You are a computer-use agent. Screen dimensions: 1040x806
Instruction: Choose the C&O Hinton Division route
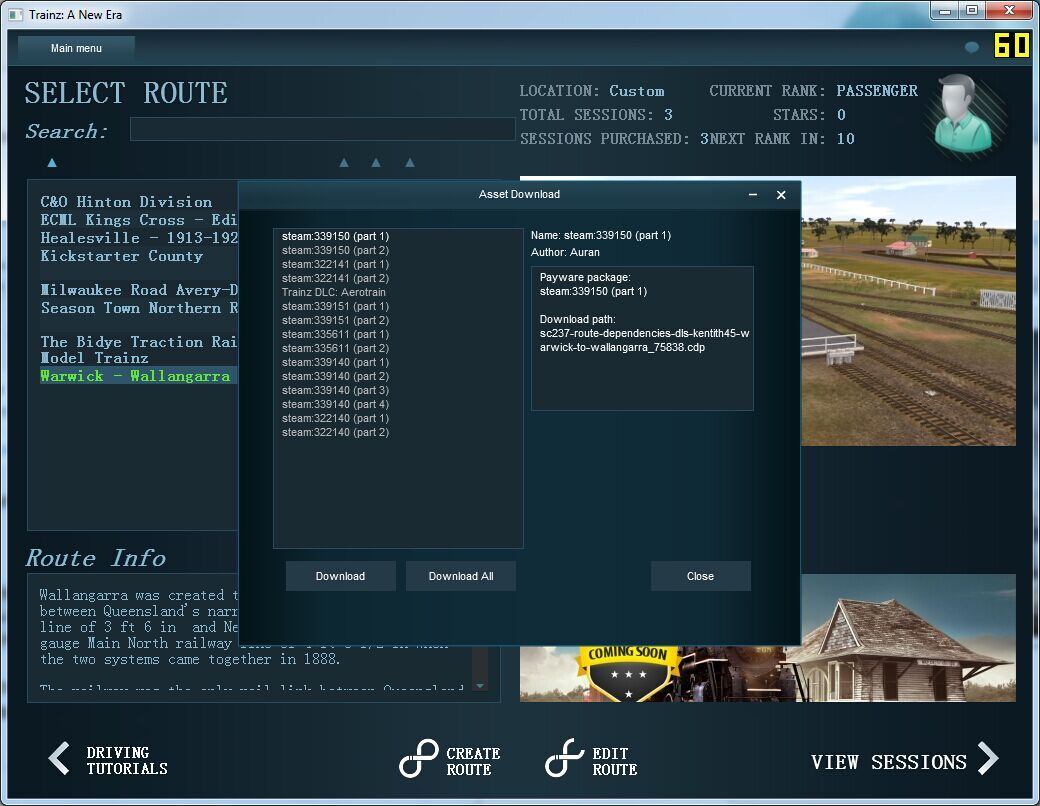click(x=126, y=202)
